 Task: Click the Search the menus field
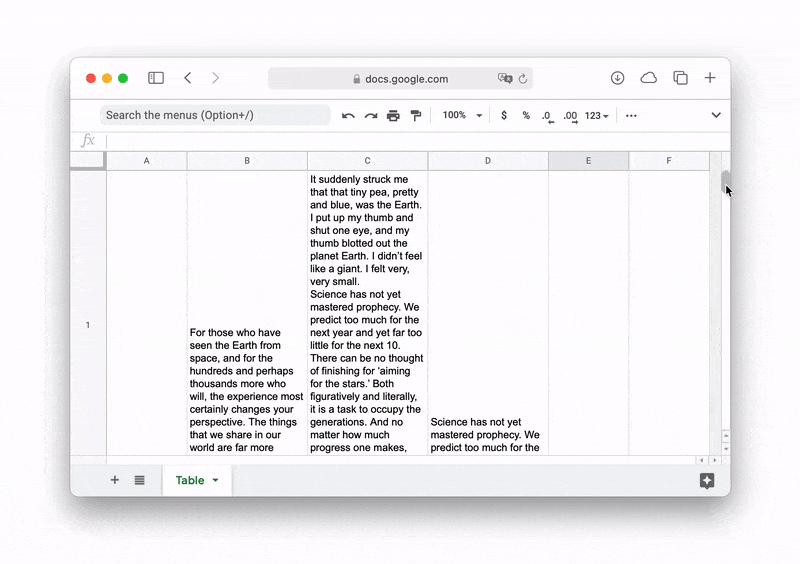[x=215, y=116]
